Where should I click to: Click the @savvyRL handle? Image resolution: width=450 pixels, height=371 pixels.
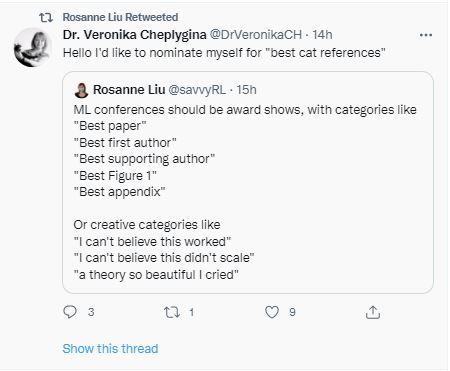(x=197, y=90)
